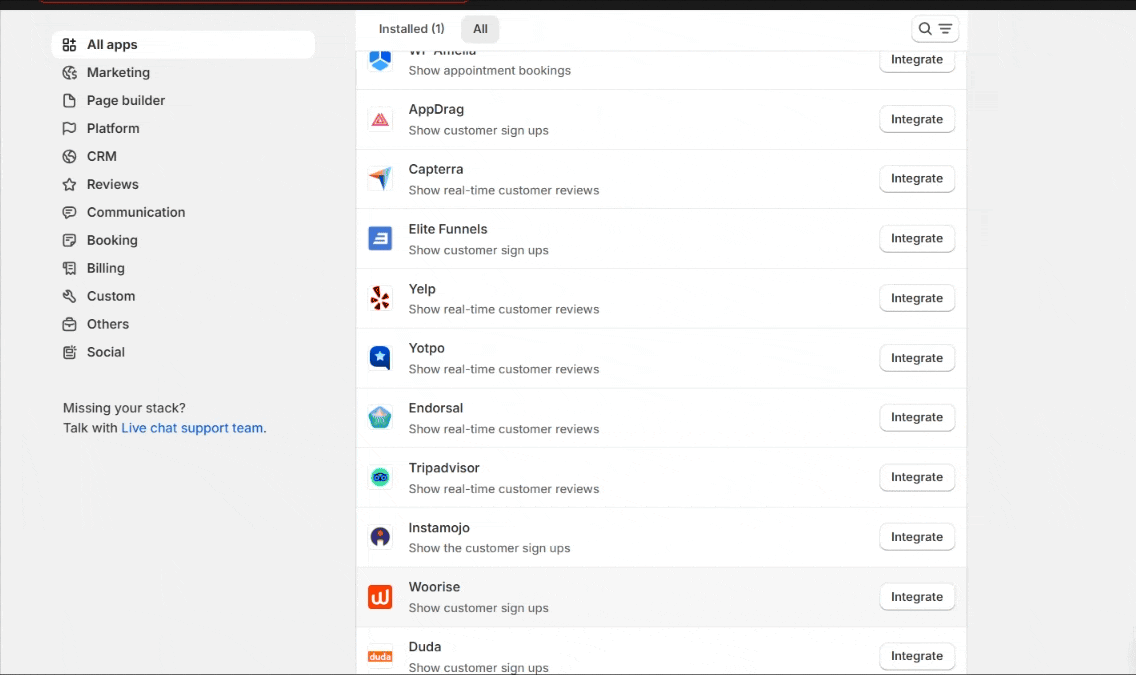The image size is (1136, 675).
Task: Open the filter lines icon
Action: [x=945, y=29]
